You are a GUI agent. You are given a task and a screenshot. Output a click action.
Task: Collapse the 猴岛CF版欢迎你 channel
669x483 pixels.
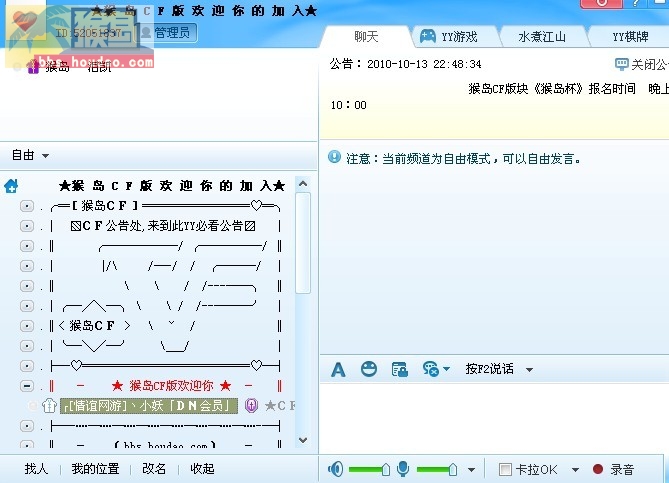27,386
